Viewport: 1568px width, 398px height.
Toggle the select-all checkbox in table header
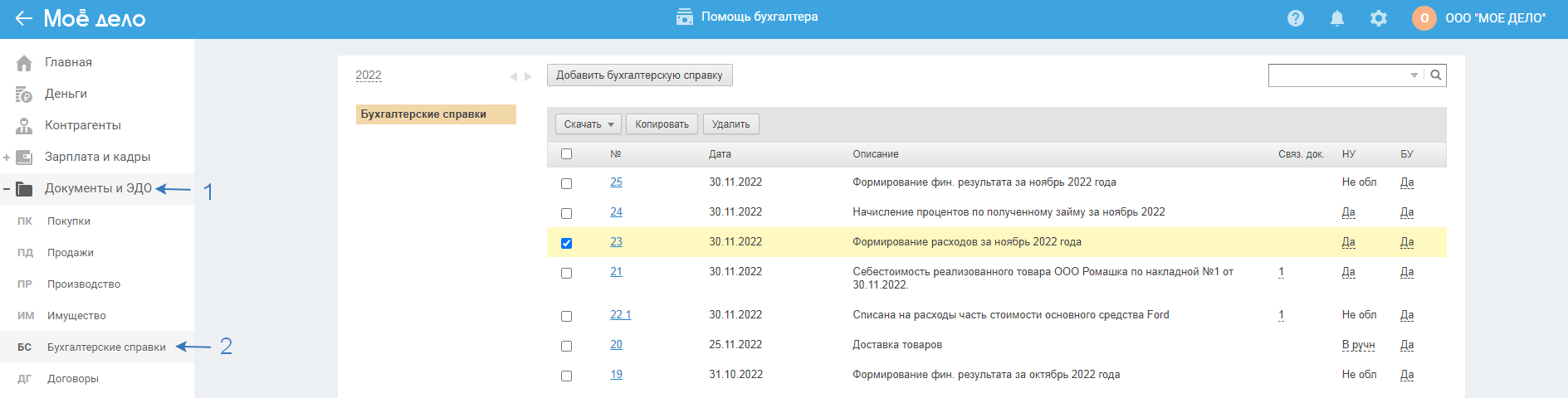(566, 154)
